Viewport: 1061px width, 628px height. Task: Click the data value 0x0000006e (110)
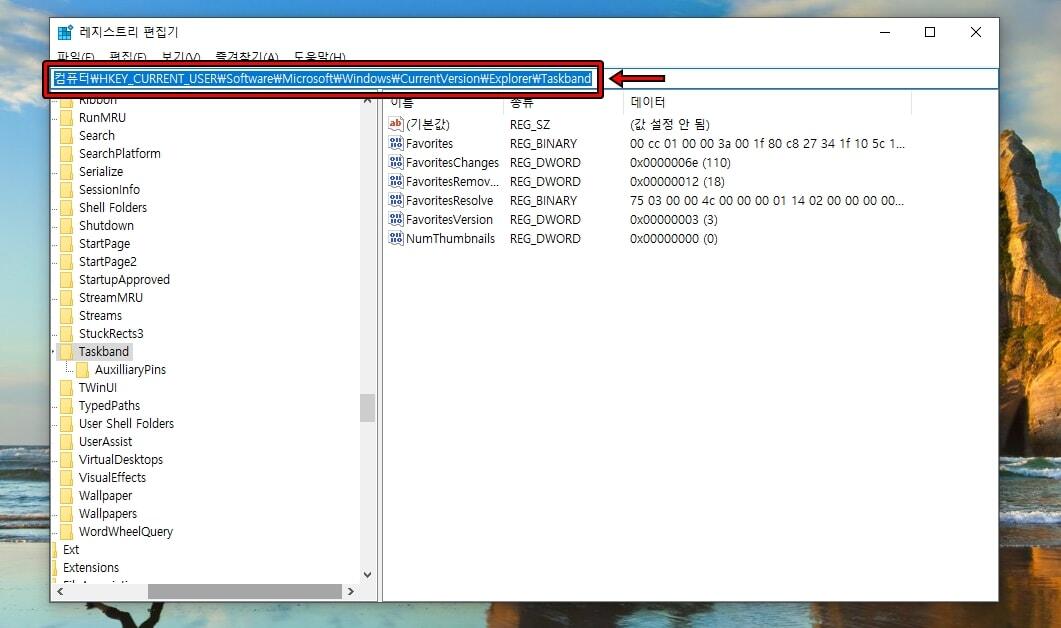point(680,162)
